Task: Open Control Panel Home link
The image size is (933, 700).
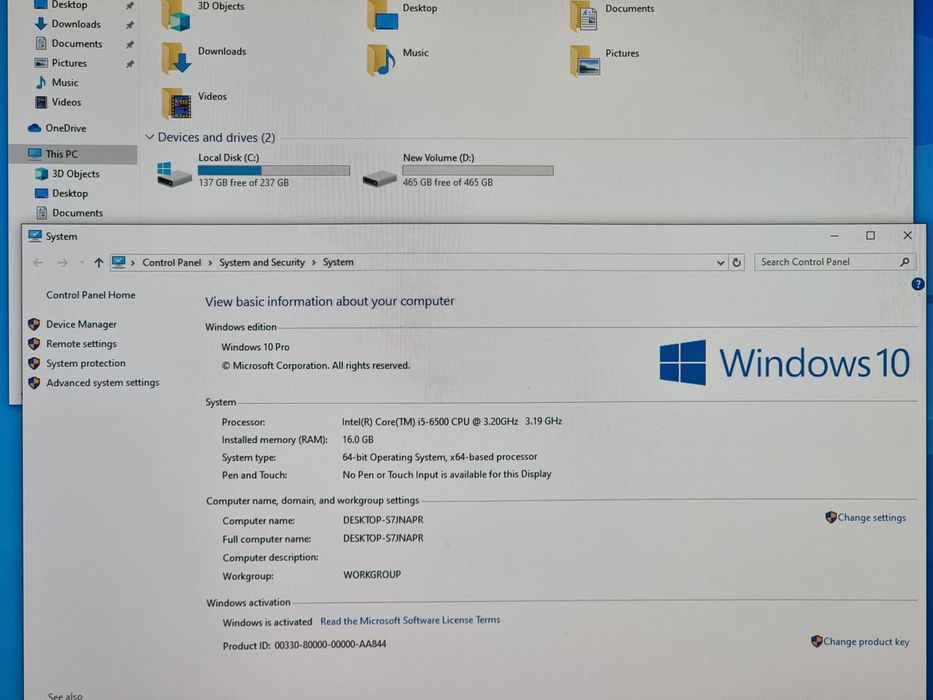Action: tap(90, 295)
